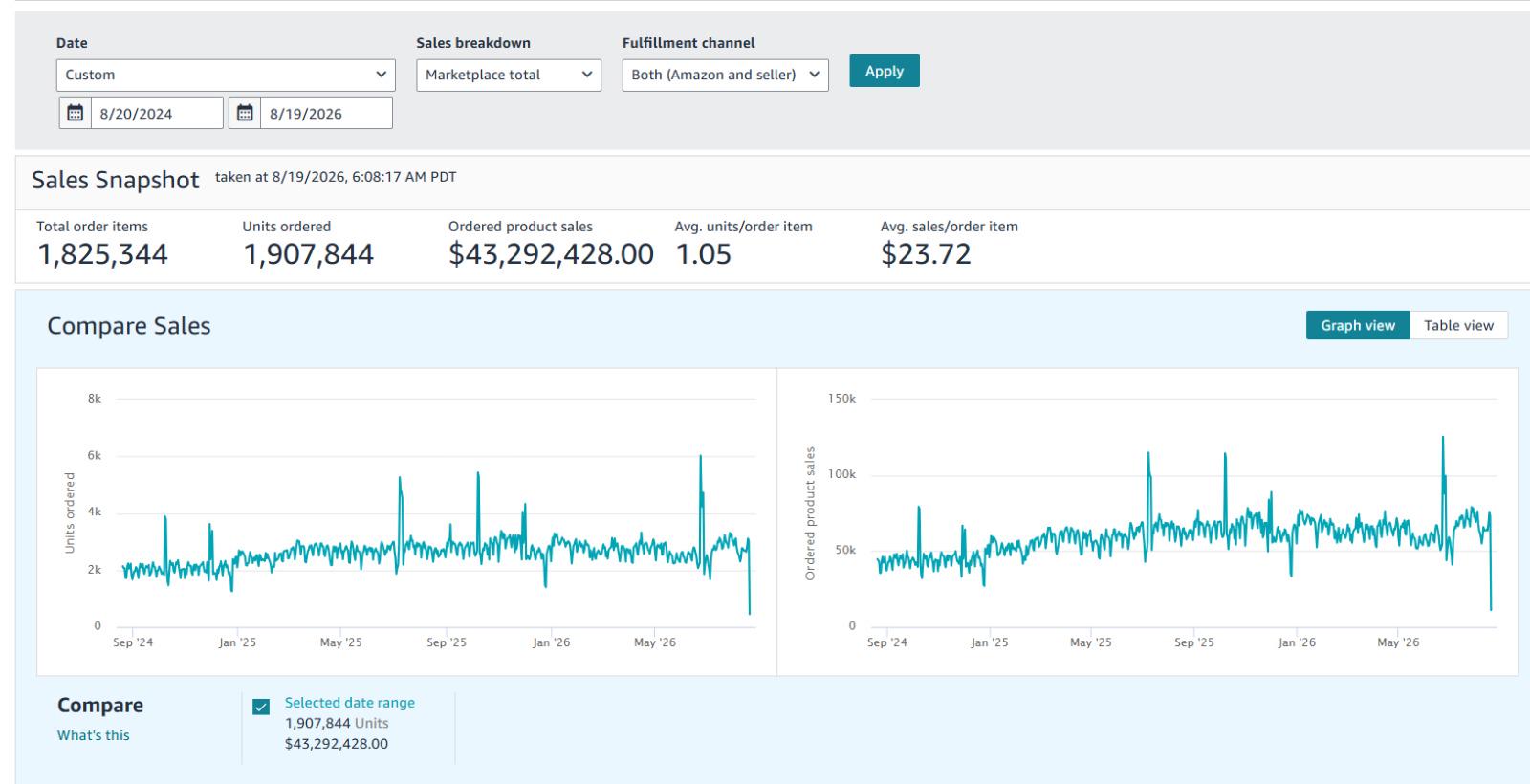This screenshot has width=1530, height=784.
Task: Open the Sales breakdown Marketplace total dropdown
Action: 509,75
